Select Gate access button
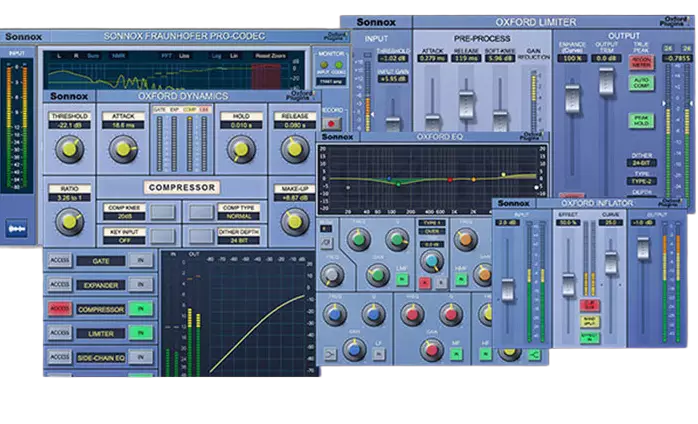This screenshot has height=424, width=698. [60, 261]
